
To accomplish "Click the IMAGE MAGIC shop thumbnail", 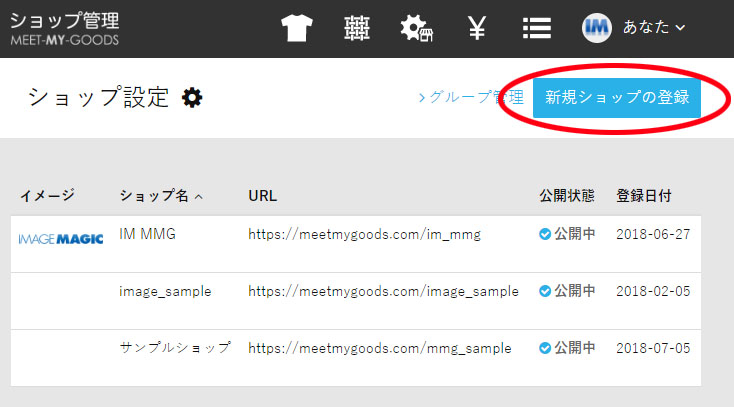I will [x=61, y=237].
